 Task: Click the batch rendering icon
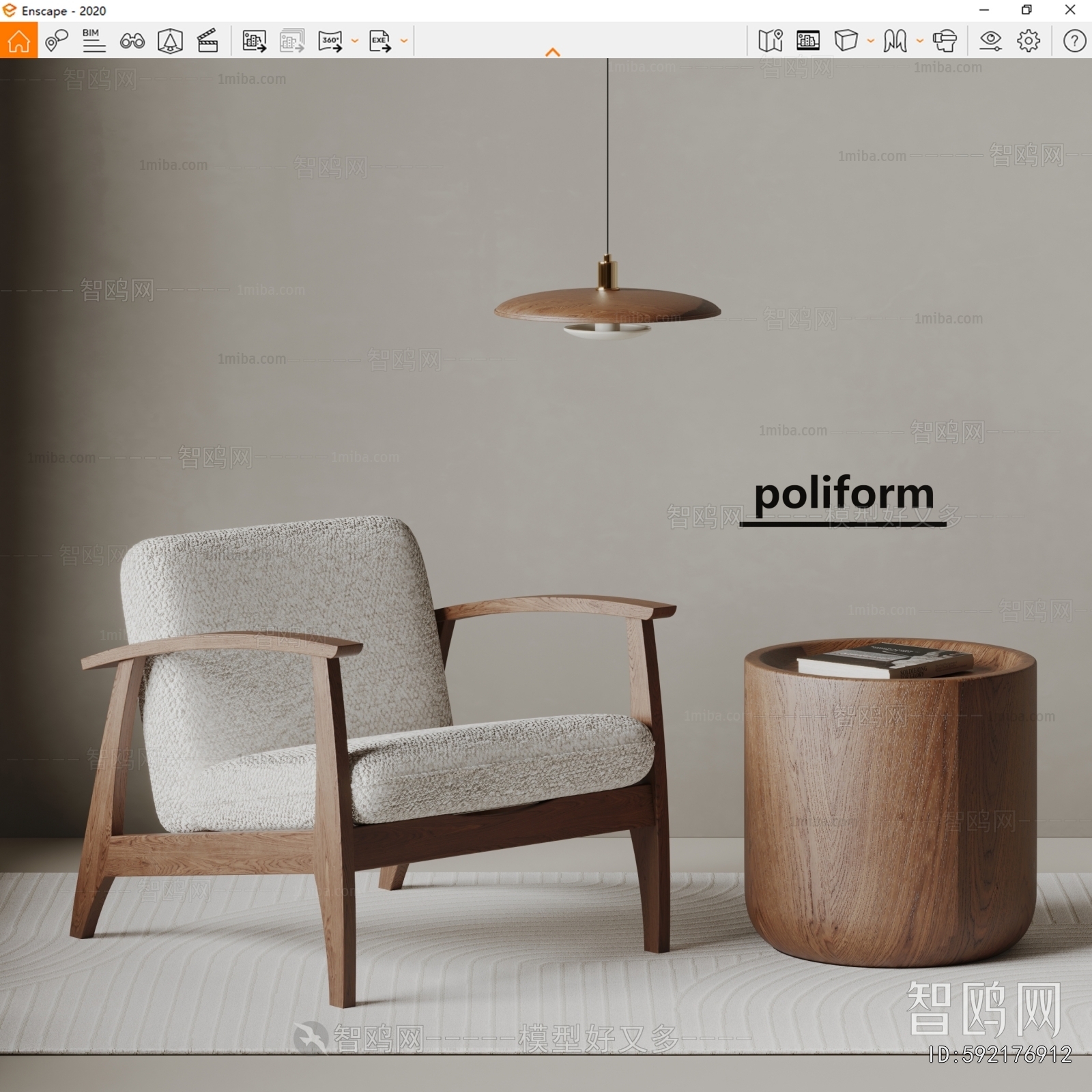pos(292,41)
